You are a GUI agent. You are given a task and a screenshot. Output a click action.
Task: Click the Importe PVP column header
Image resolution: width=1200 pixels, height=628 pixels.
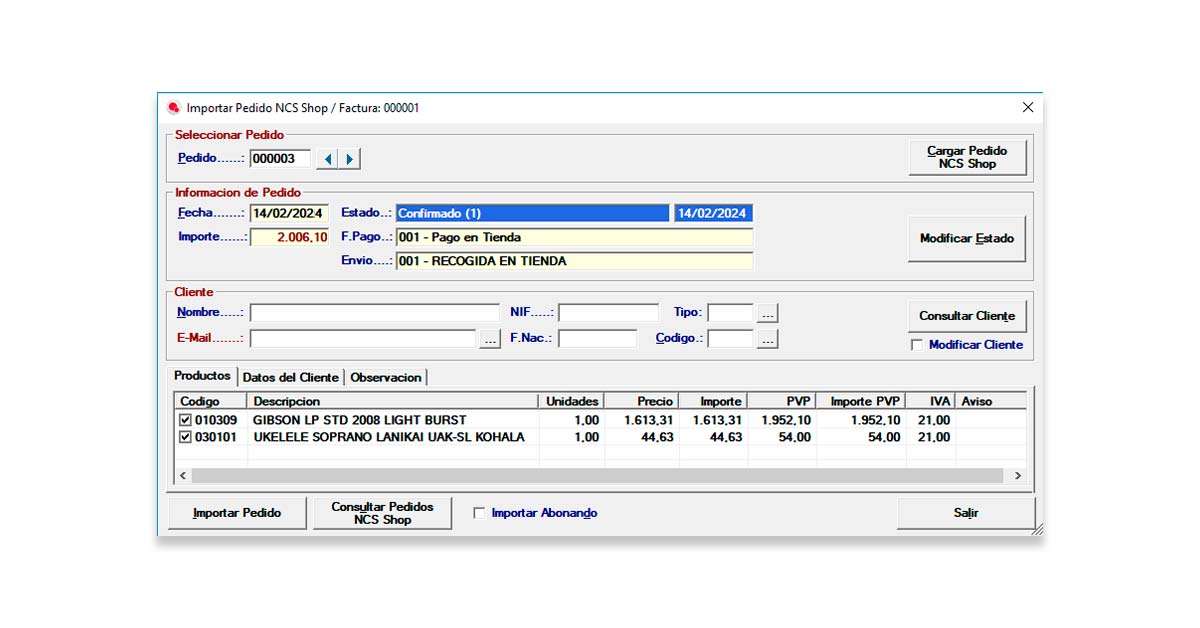[862, 401]
